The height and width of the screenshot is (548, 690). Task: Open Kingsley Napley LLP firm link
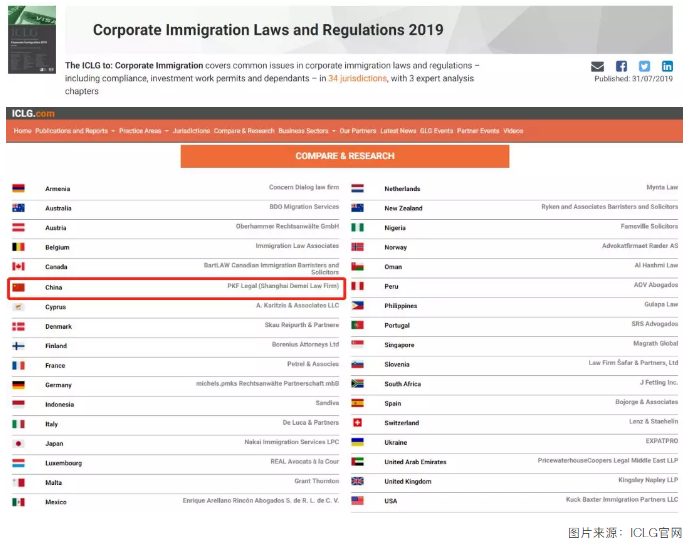click(648, 480)
